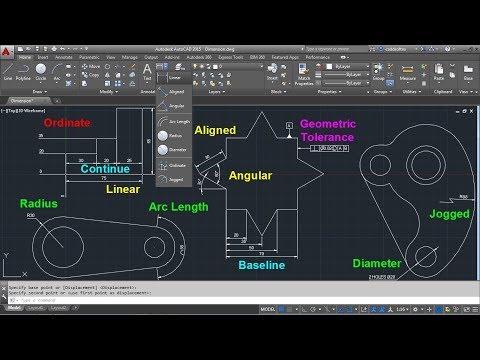The height and width of the screenshot is (360, 480).
Task: Expand the Groups panel
Action: 382,92
